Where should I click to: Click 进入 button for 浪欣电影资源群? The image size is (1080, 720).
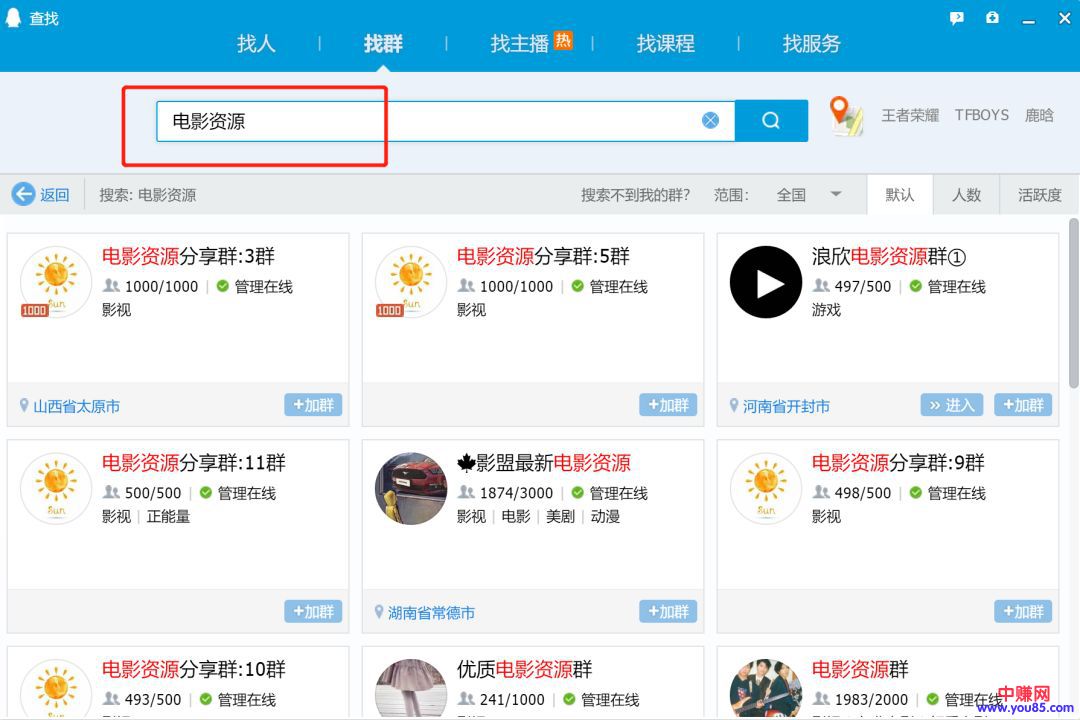coord(952,405)
